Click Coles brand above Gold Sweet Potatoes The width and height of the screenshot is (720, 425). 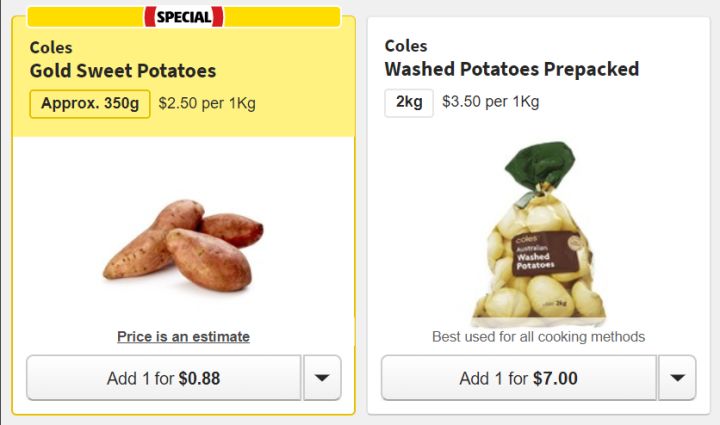tap(51, 47)
